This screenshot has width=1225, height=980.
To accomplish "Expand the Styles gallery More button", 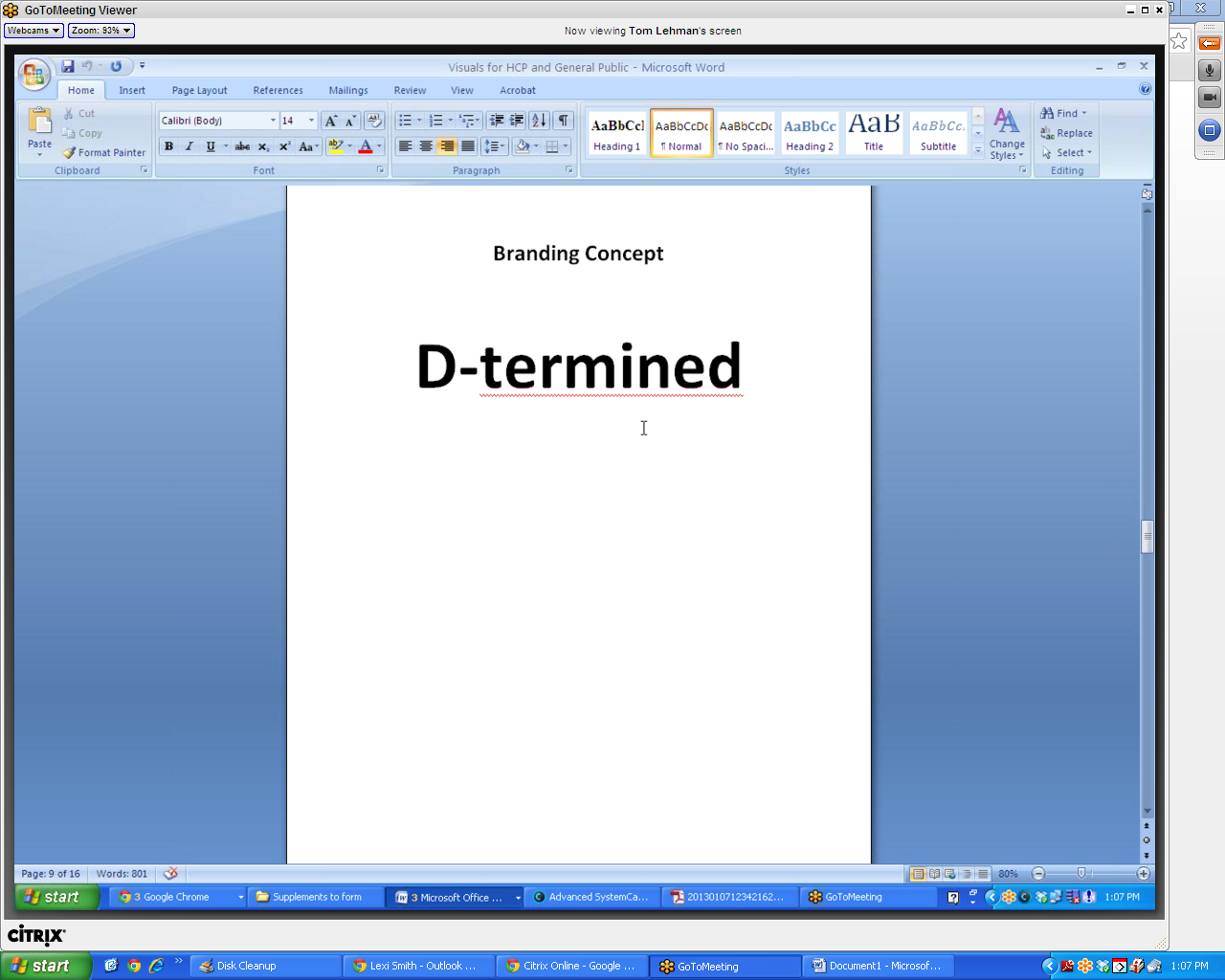I will [x=978, y=149].
